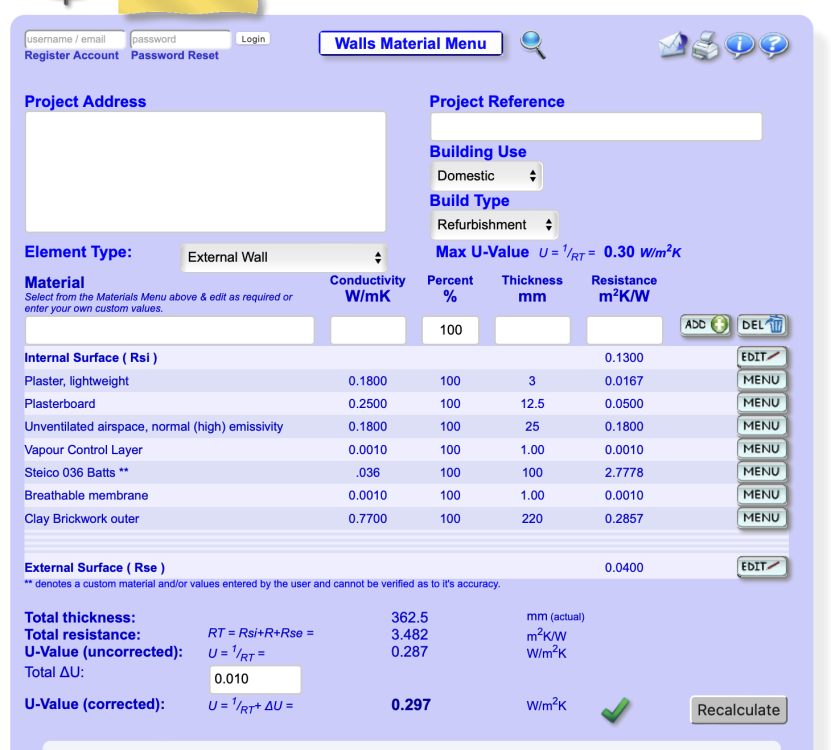Click the Project Address text area
Viewport: 831px width, 750px height.
[x=206, y=172]
